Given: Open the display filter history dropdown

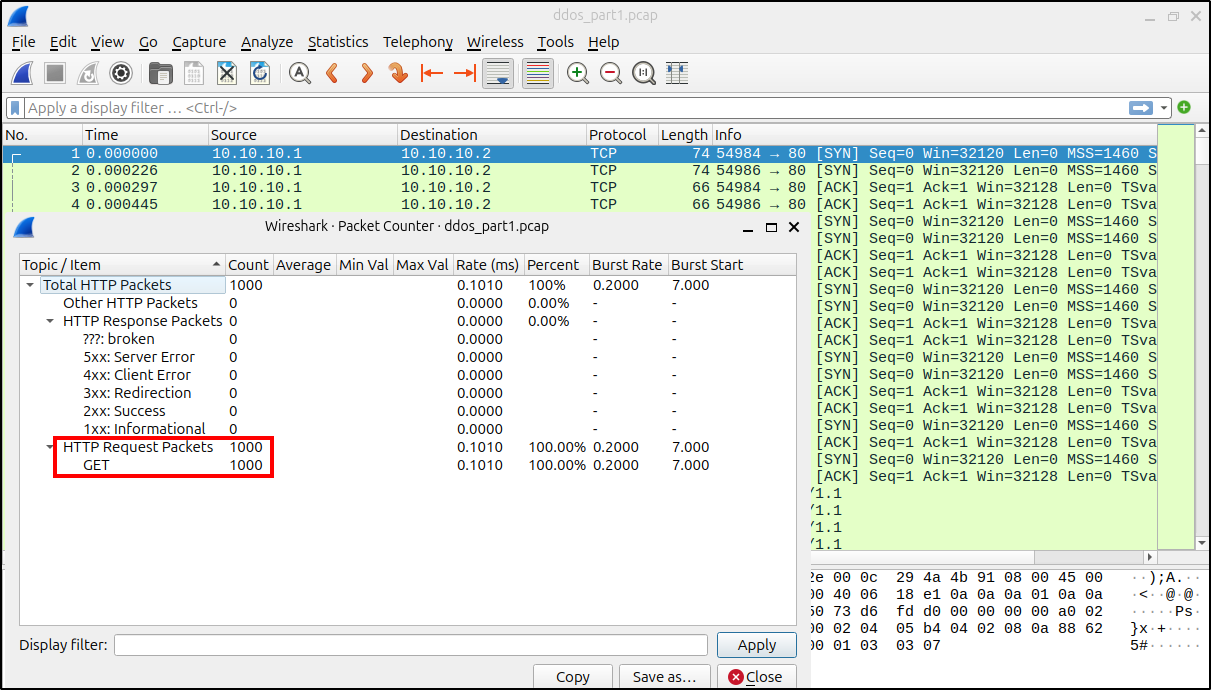Looking at the screenshot, I should point(1164,108).
